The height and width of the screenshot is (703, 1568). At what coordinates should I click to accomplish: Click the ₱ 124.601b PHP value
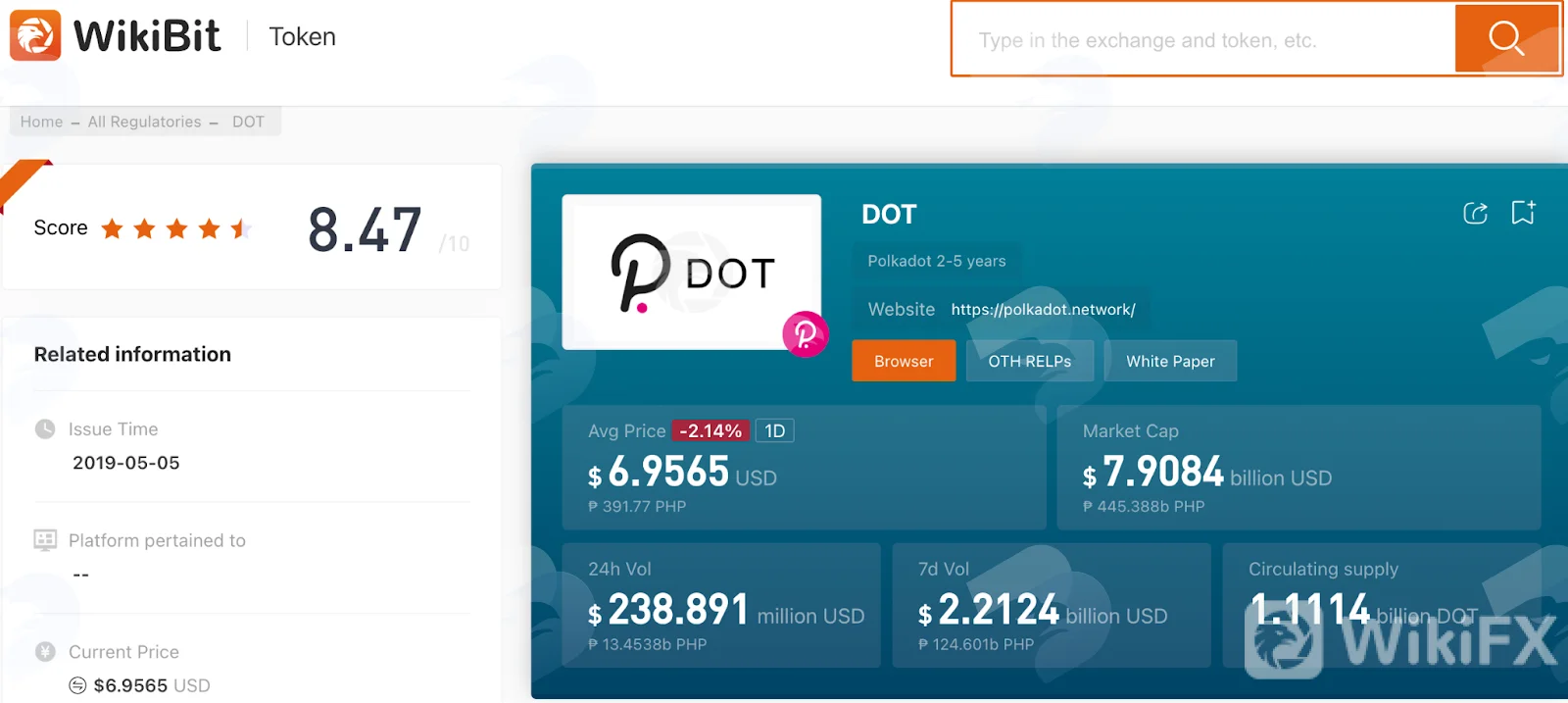point(976,644)
